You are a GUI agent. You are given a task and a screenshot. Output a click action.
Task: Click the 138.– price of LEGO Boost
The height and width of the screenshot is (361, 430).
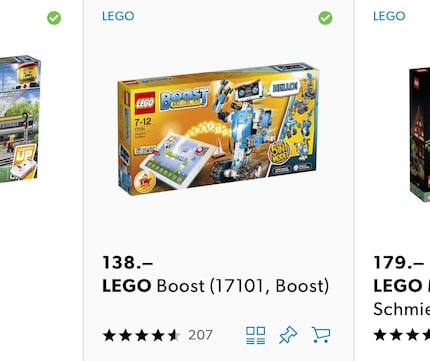(x=128, y=262)
